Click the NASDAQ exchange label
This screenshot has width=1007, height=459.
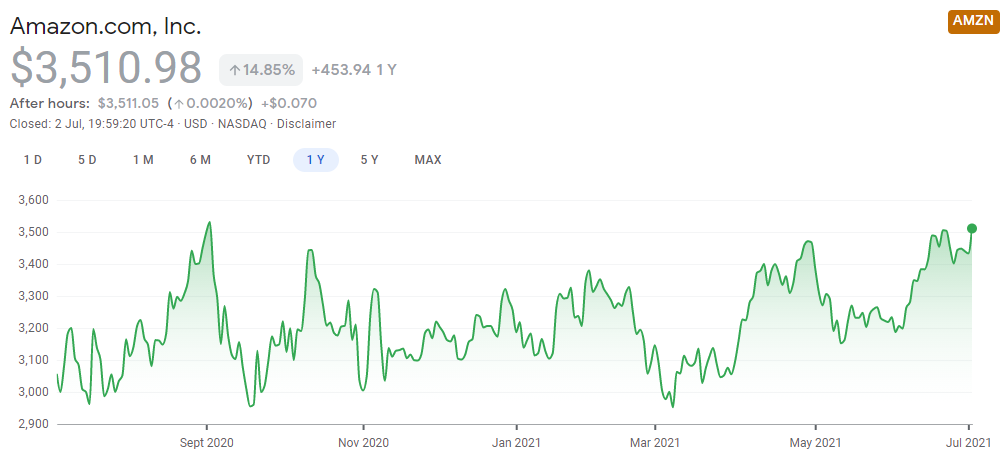click(x=240, y=124)
